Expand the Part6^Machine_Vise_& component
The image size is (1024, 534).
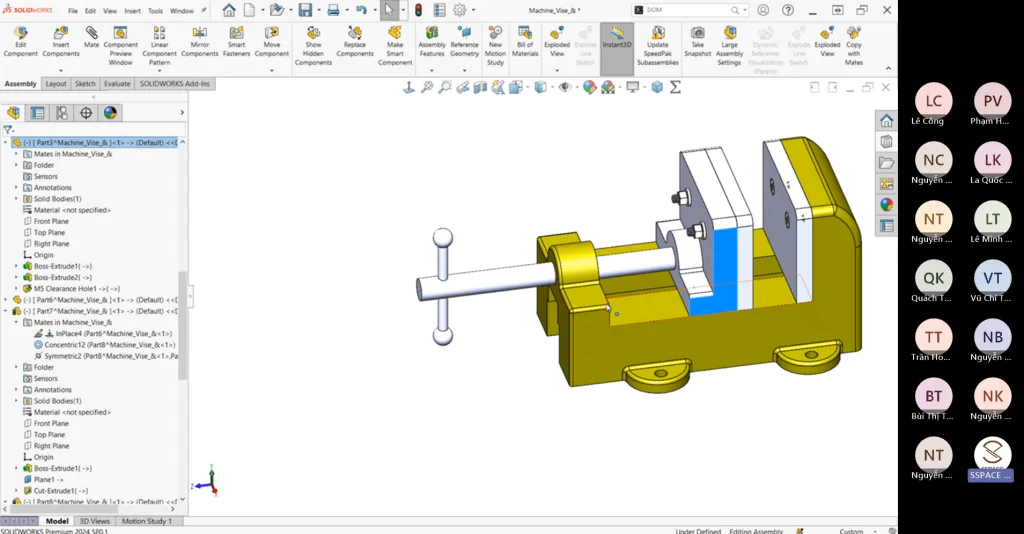coord(6,300)
